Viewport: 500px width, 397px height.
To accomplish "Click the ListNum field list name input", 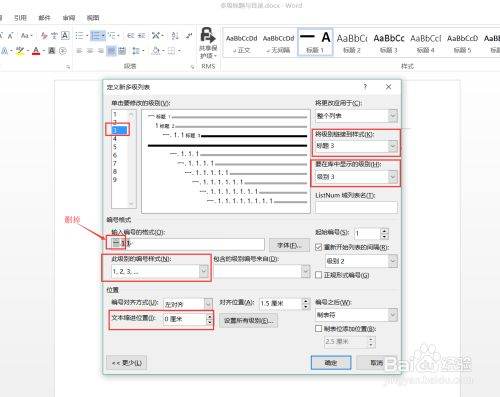I will pos(356,207).
